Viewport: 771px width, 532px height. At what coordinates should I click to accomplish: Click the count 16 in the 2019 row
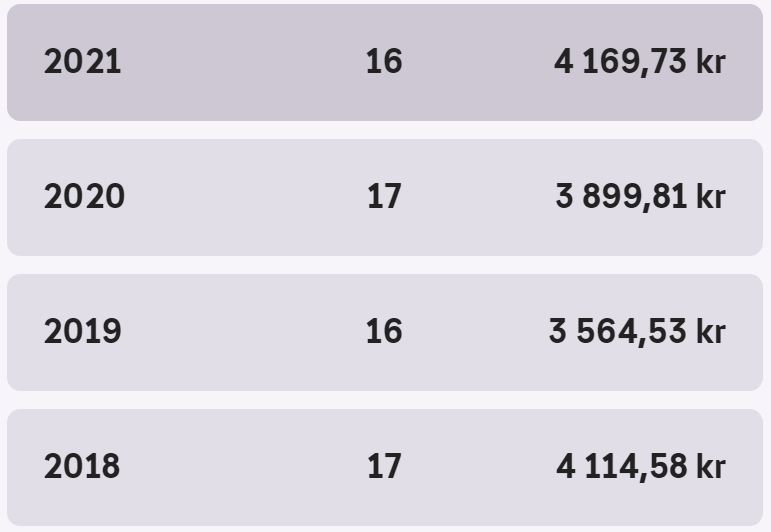(384, 331)
